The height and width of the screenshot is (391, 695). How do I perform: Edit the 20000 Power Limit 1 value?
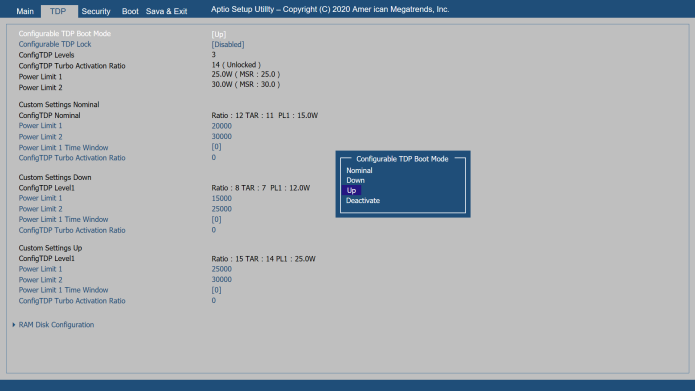pyautogui.click(x=222, y=126)
